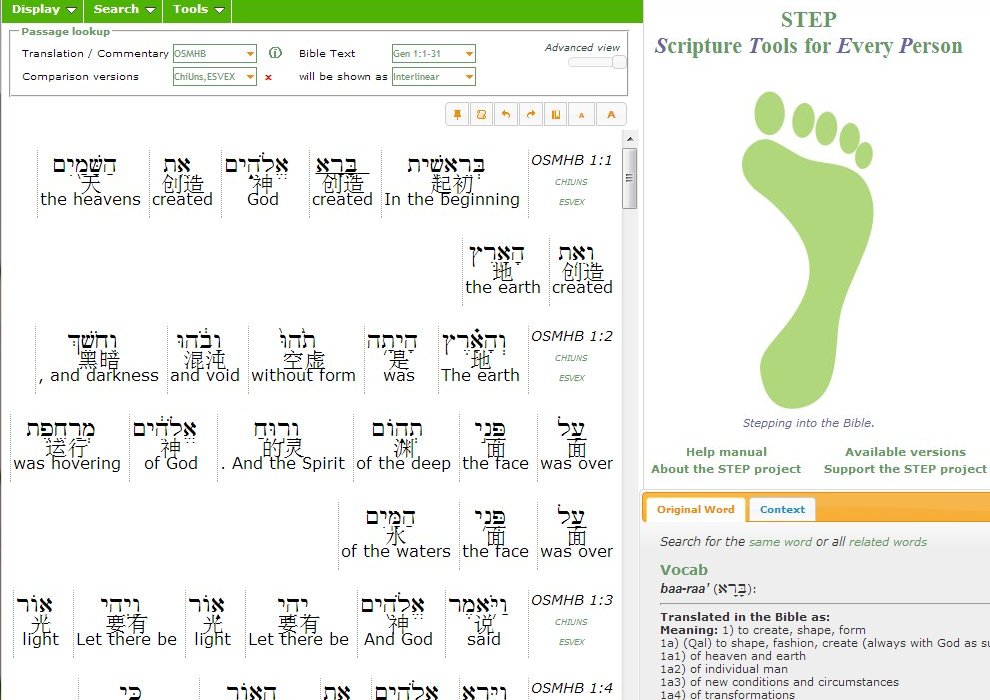Click the OSMHB 1:3 verse reference
This screenshot has width=990, height=700.
click(571, 600)
